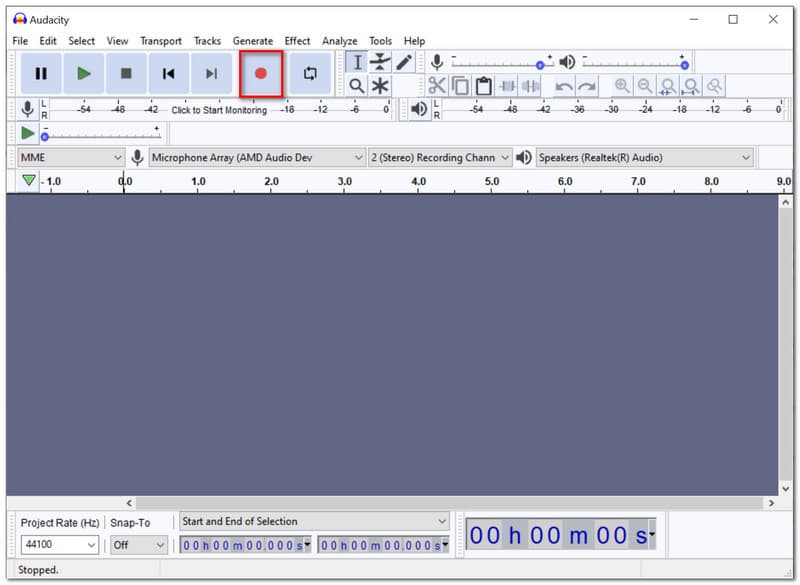This screenshot has width=800, height=585.
Task: Start playback with the green Play button
Action: (x=84, y=74)
